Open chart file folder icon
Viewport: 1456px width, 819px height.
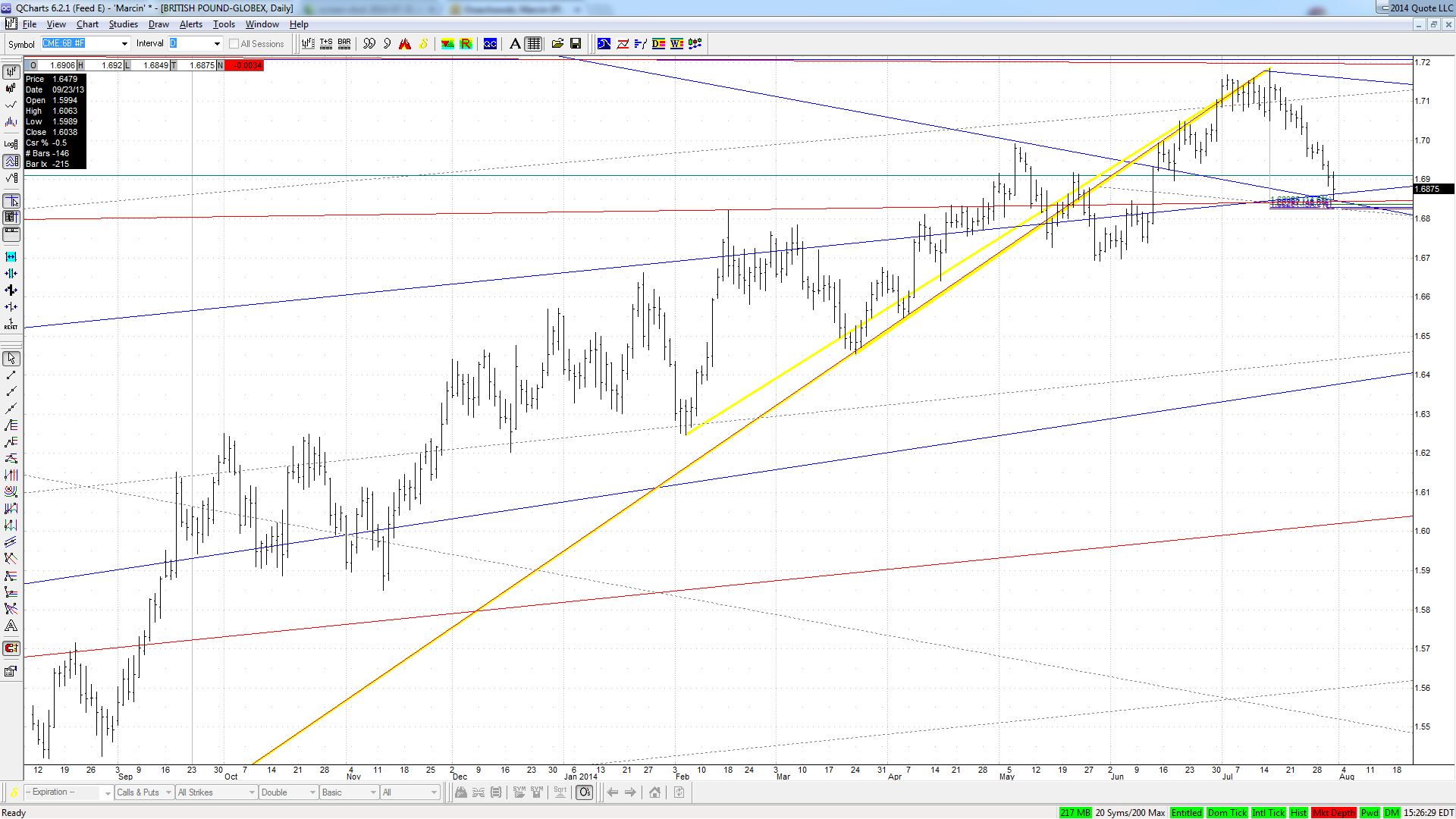point(557,44)
